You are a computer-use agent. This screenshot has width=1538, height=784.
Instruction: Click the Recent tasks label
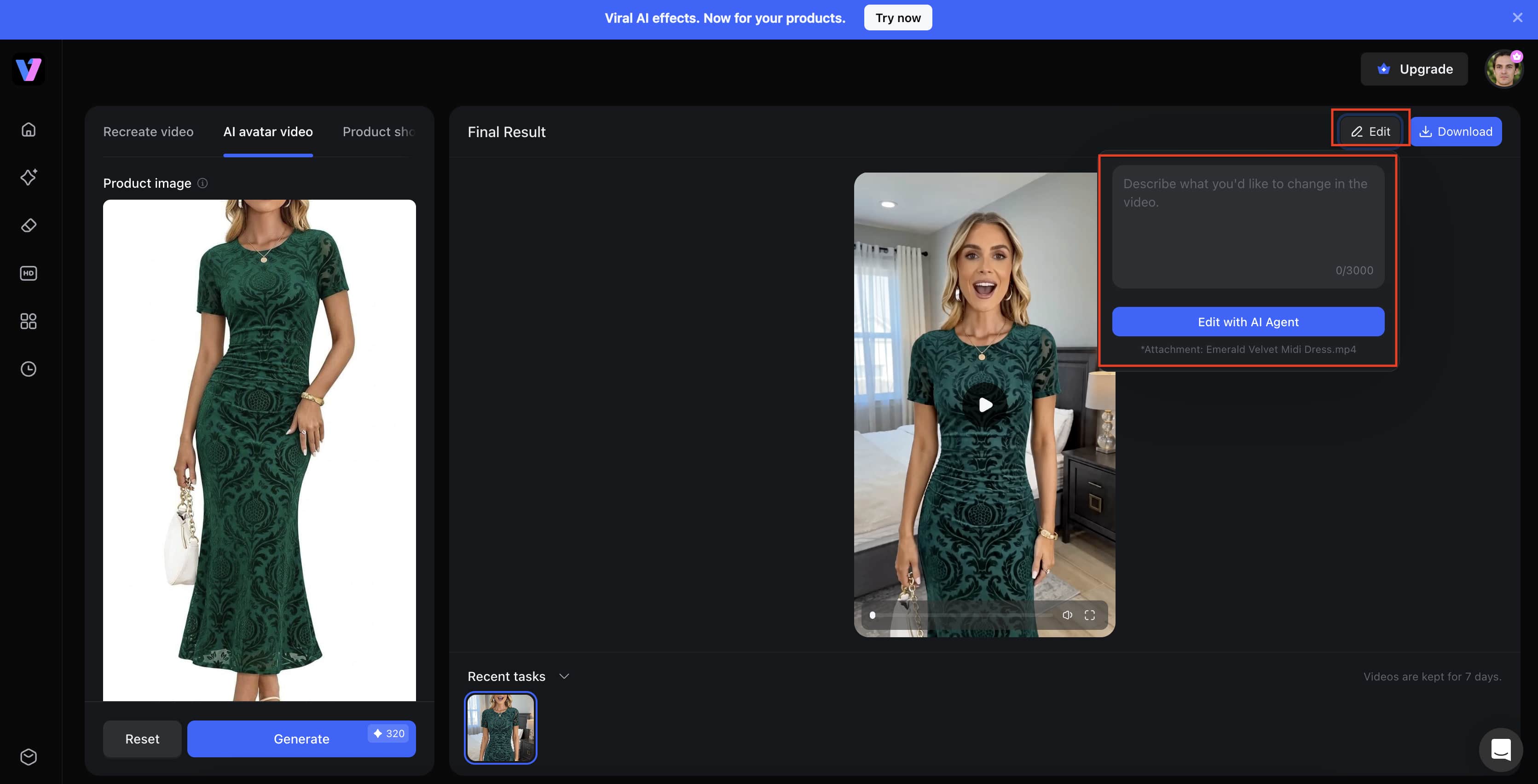(506, 676)
